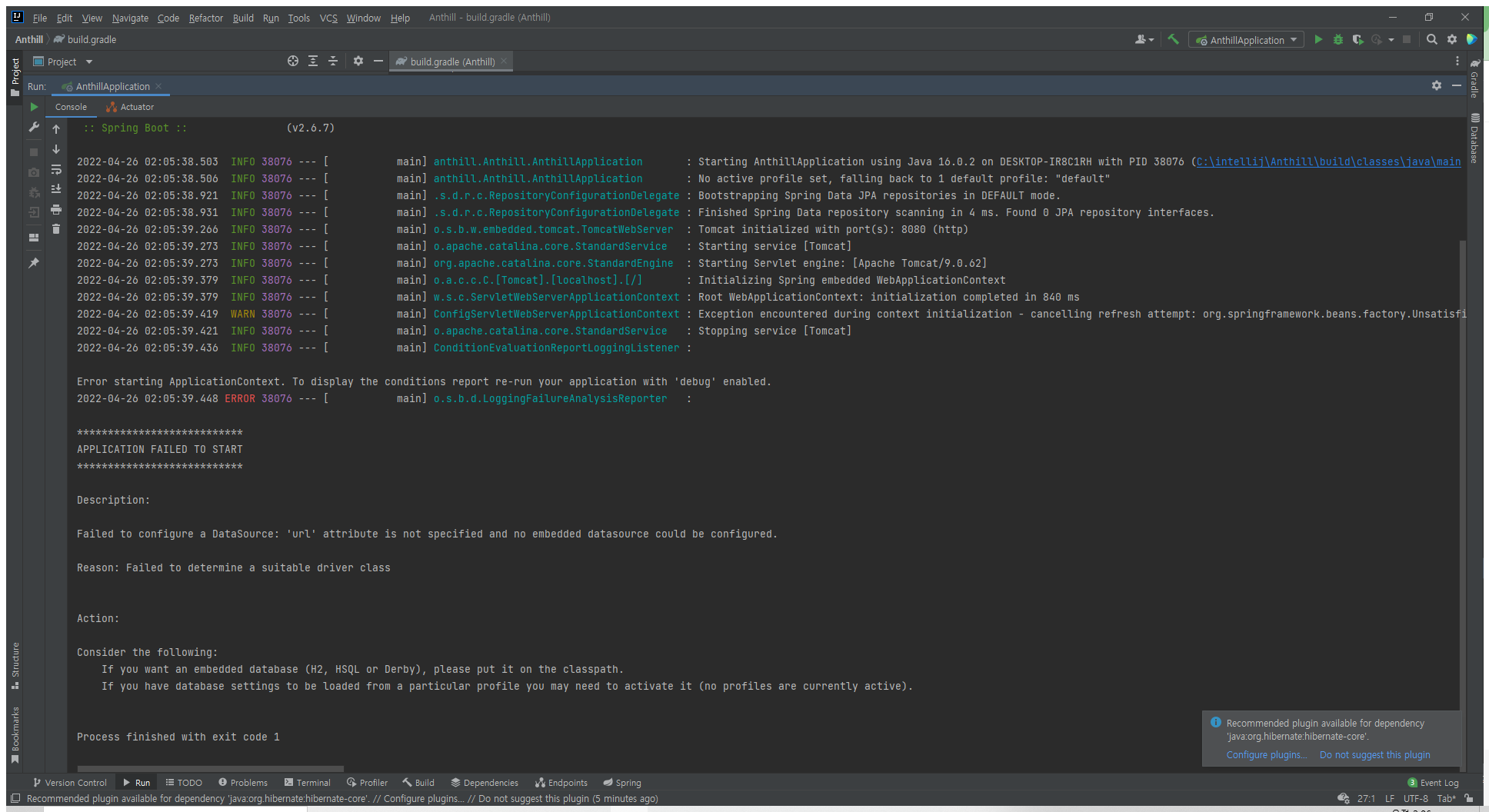Open Run panel settings gear

click(1437, 85)
